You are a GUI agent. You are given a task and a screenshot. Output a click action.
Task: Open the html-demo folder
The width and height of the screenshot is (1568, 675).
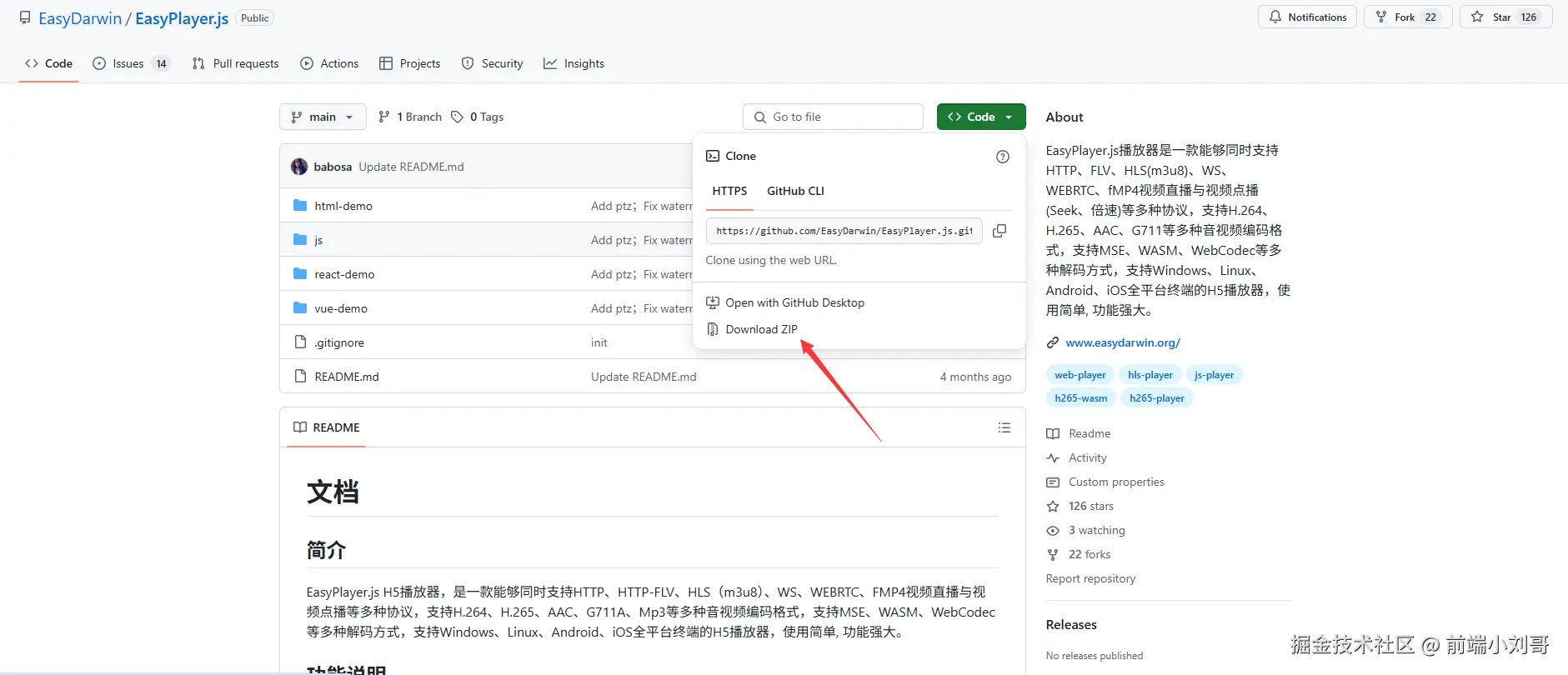click(x=343, y=206)
